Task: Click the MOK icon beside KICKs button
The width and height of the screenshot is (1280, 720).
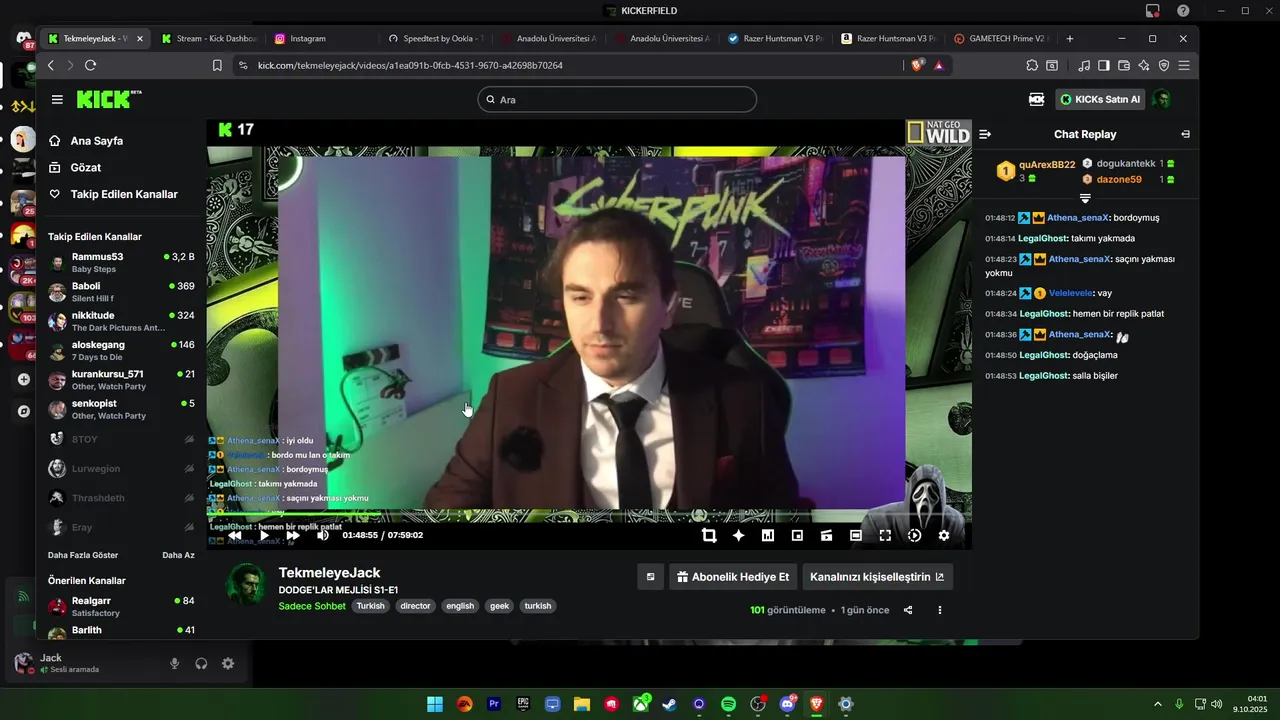Action: (x=1036, y=100)
